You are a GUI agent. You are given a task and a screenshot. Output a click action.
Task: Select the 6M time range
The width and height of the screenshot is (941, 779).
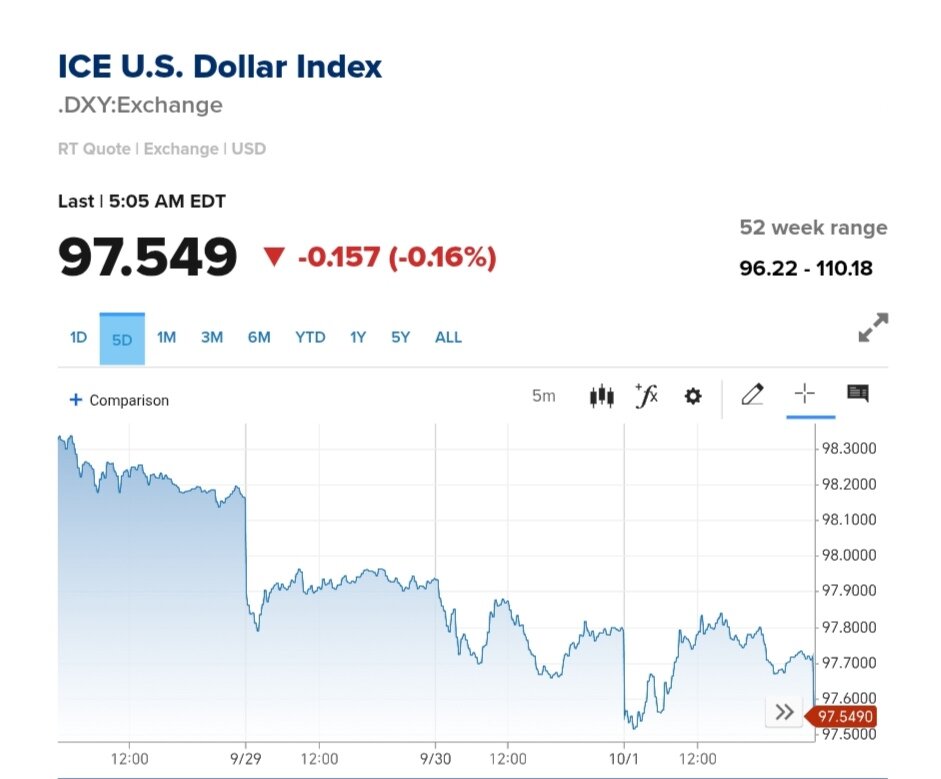pyautogui.click(x=259, y=337)
